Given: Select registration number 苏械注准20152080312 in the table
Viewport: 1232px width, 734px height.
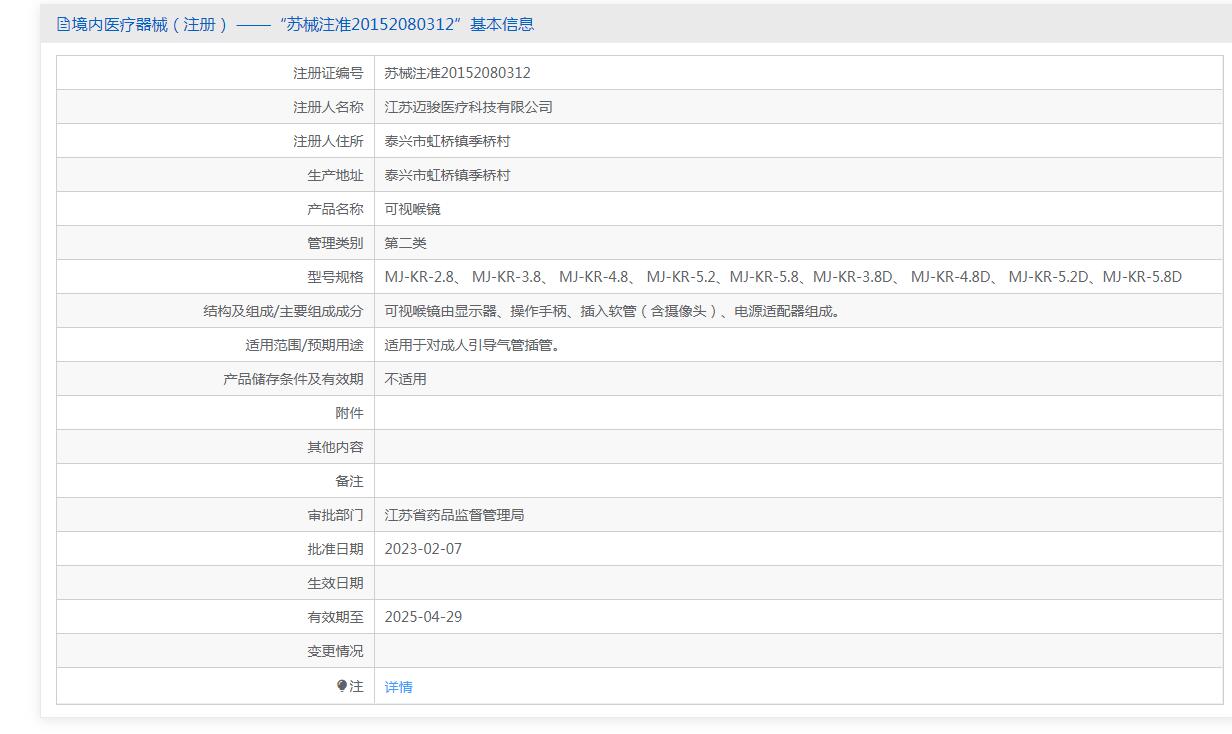Looking at the screenshot, I should [x=457, y=73].
